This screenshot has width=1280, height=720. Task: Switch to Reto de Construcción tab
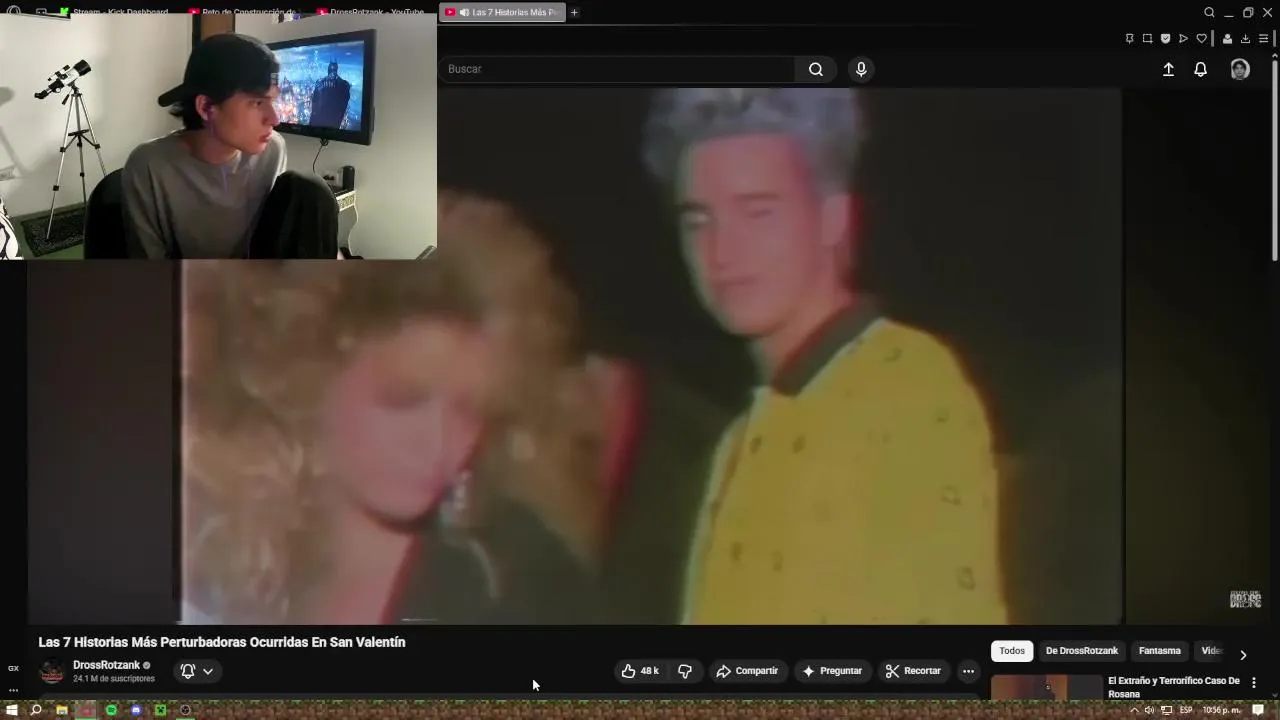pos(247,12)
